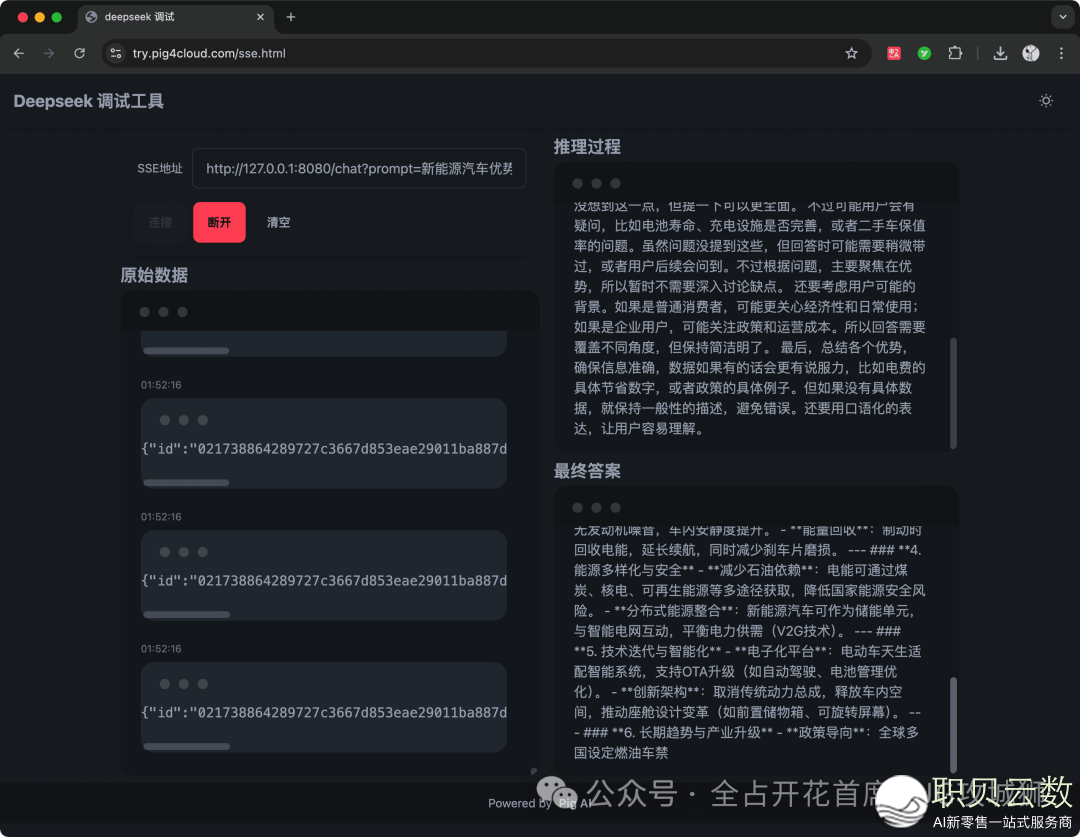
Task: Open Chrome three-dot menu
Action: coord(1061,53)
